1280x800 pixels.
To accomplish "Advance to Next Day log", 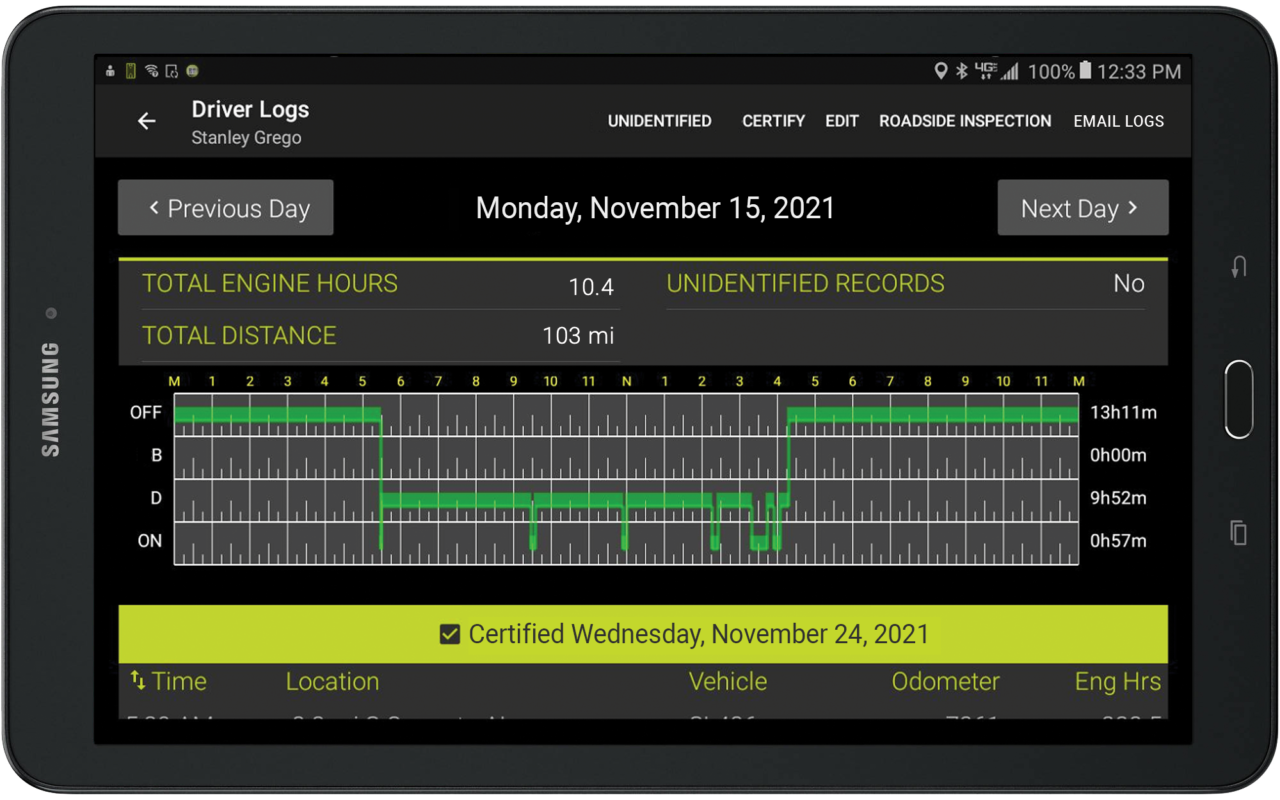I will (x=1082, y=208).
